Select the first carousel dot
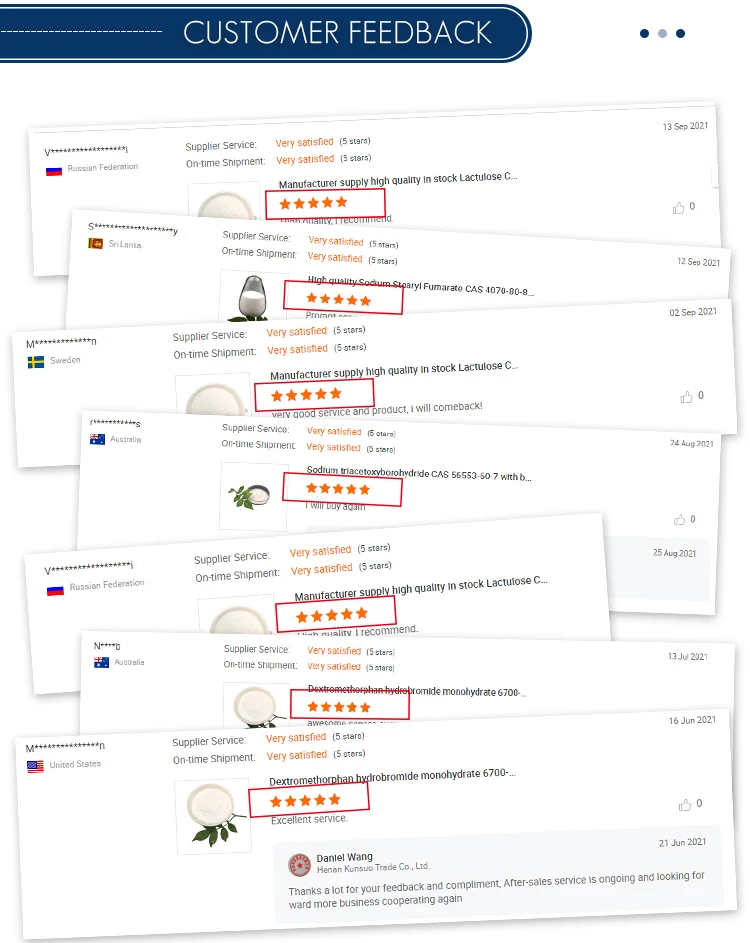This screenshot has height=943, width=750. coord(644,34)
